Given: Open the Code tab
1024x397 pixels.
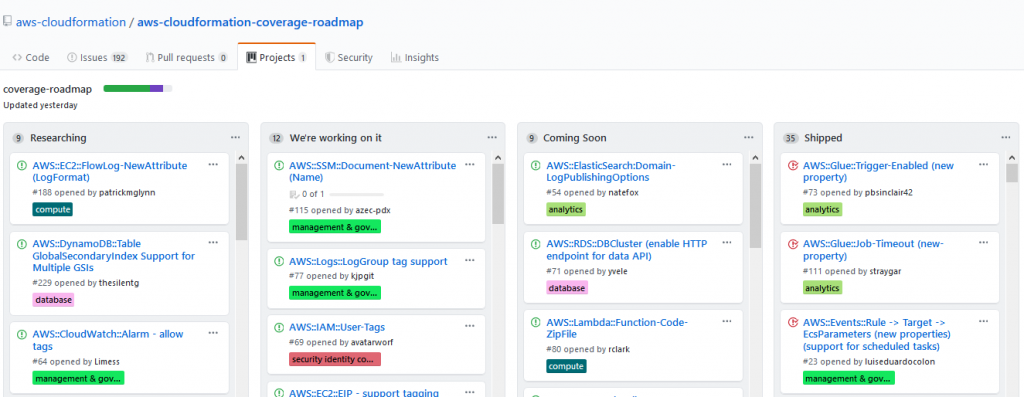Looking at the screenshot, I should 31,57.
